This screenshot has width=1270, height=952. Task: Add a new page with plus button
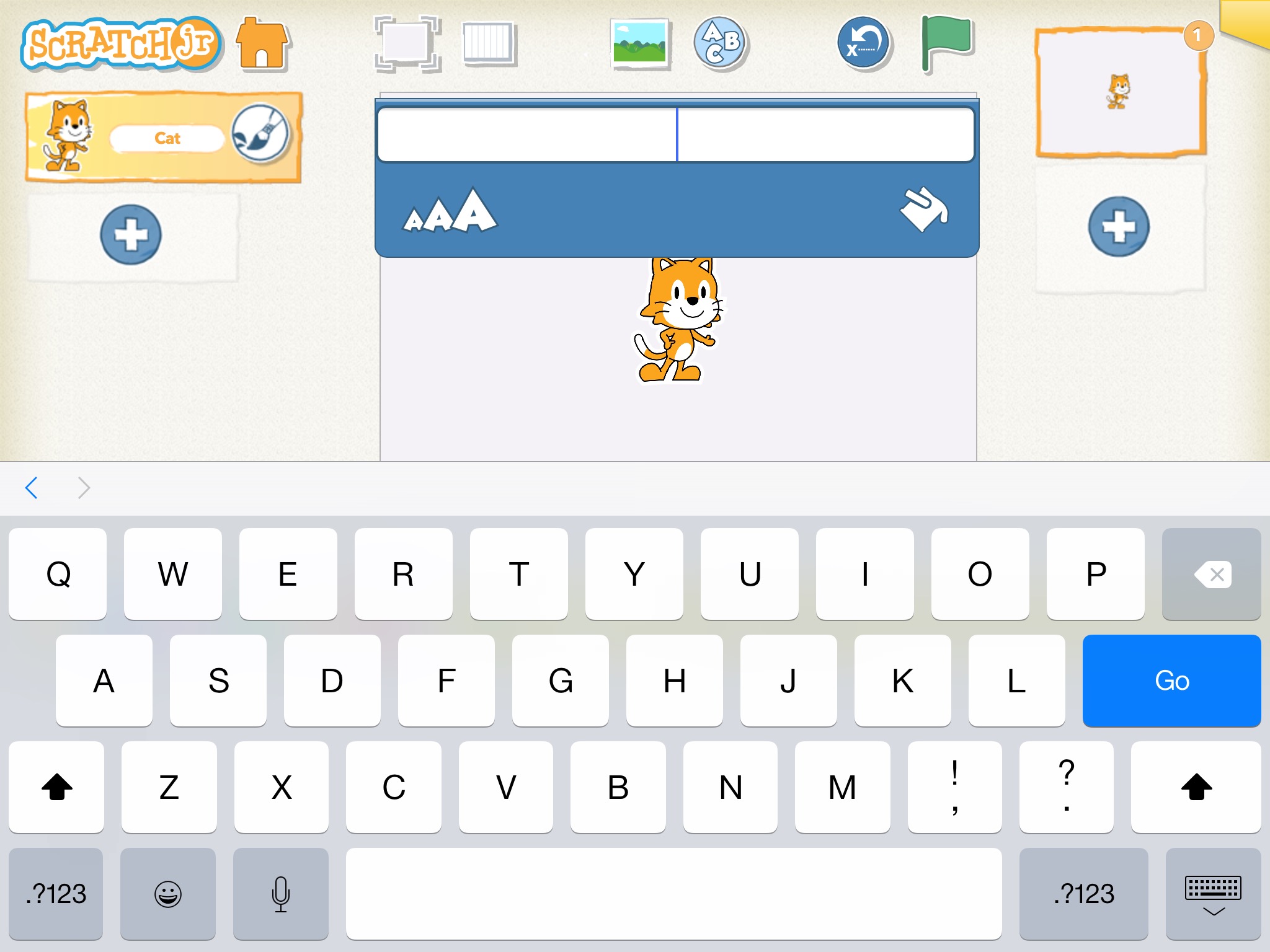point(1119,227)
